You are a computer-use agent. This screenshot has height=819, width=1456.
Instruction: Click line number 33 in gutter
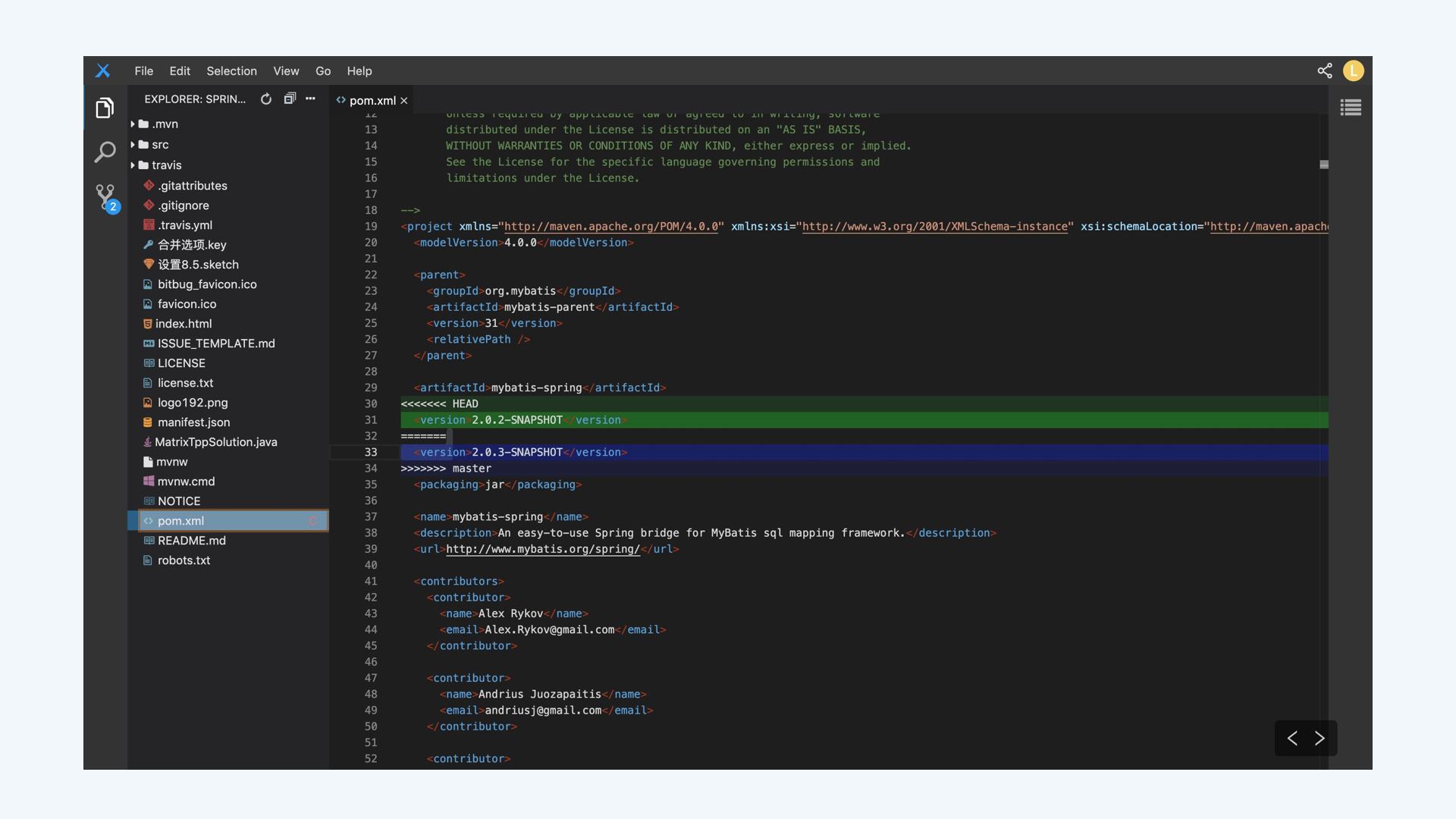coord(371,452)
